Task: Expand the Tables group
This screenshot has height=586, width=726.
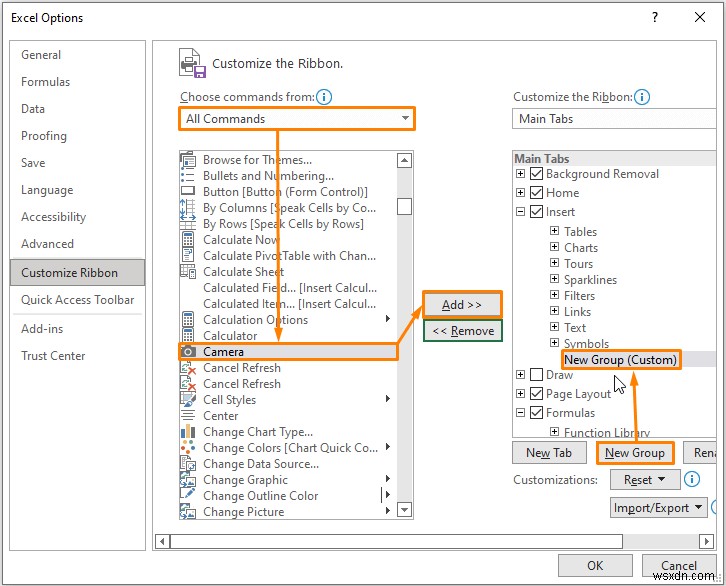Action: pos(554,231)
